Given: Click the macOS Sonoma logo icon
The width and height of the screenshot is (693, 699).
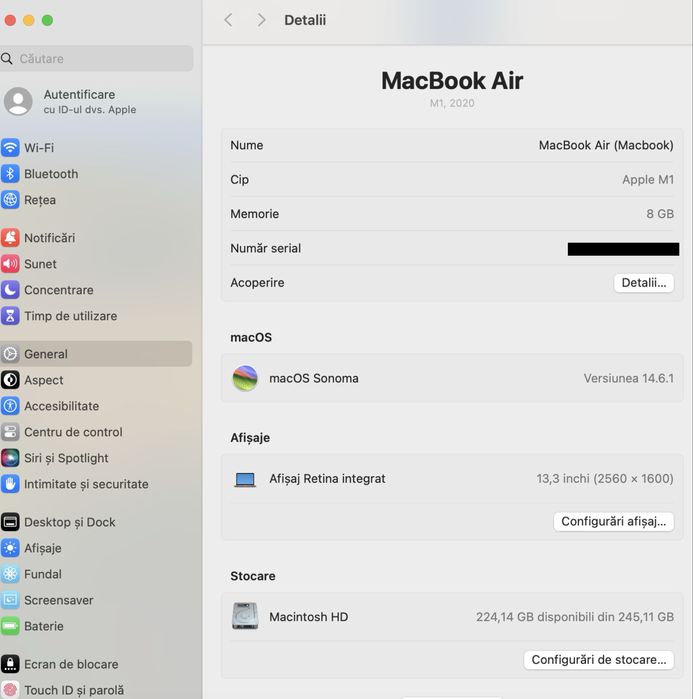Looking at the screenshot, I should coord(245,378).
